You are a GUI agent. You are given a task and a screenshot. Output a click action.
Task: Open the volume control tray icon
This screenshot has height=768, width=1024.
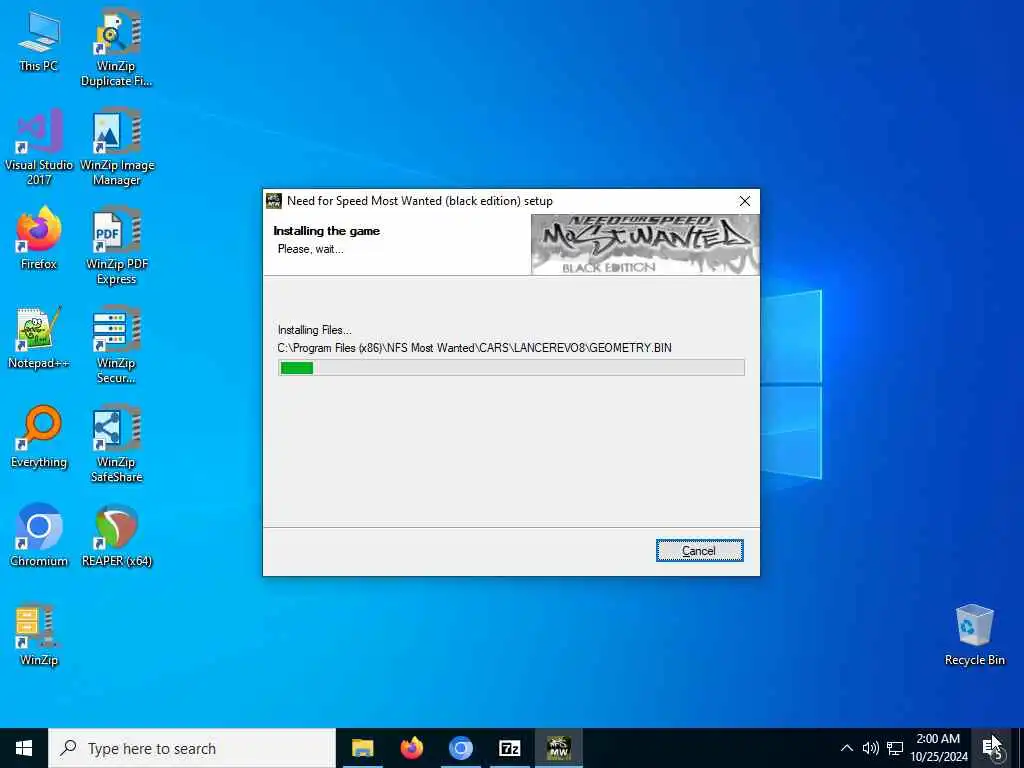click(870, 748)
